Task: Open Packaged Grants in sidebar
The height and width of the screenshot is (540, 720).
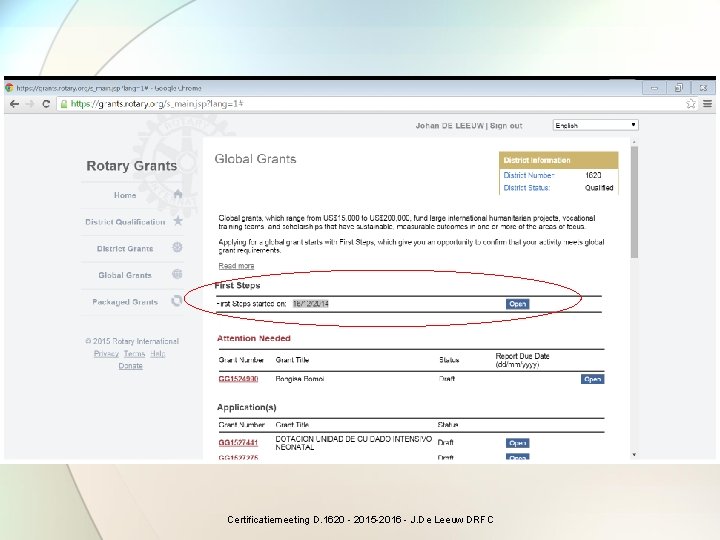Action: pyautogui.click(x=125, y=302)
